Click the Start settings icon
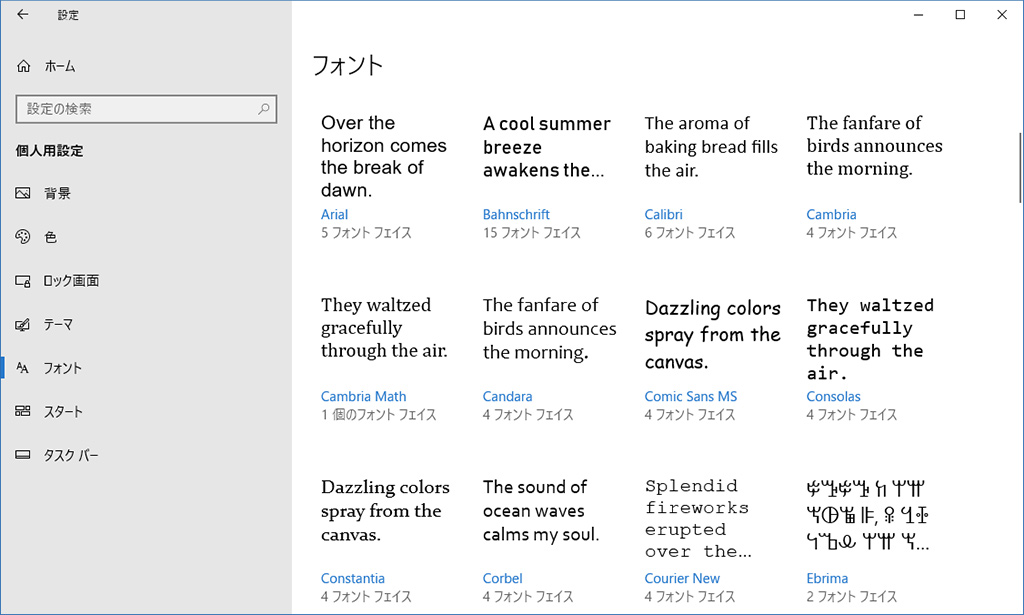 click(24, 412)
